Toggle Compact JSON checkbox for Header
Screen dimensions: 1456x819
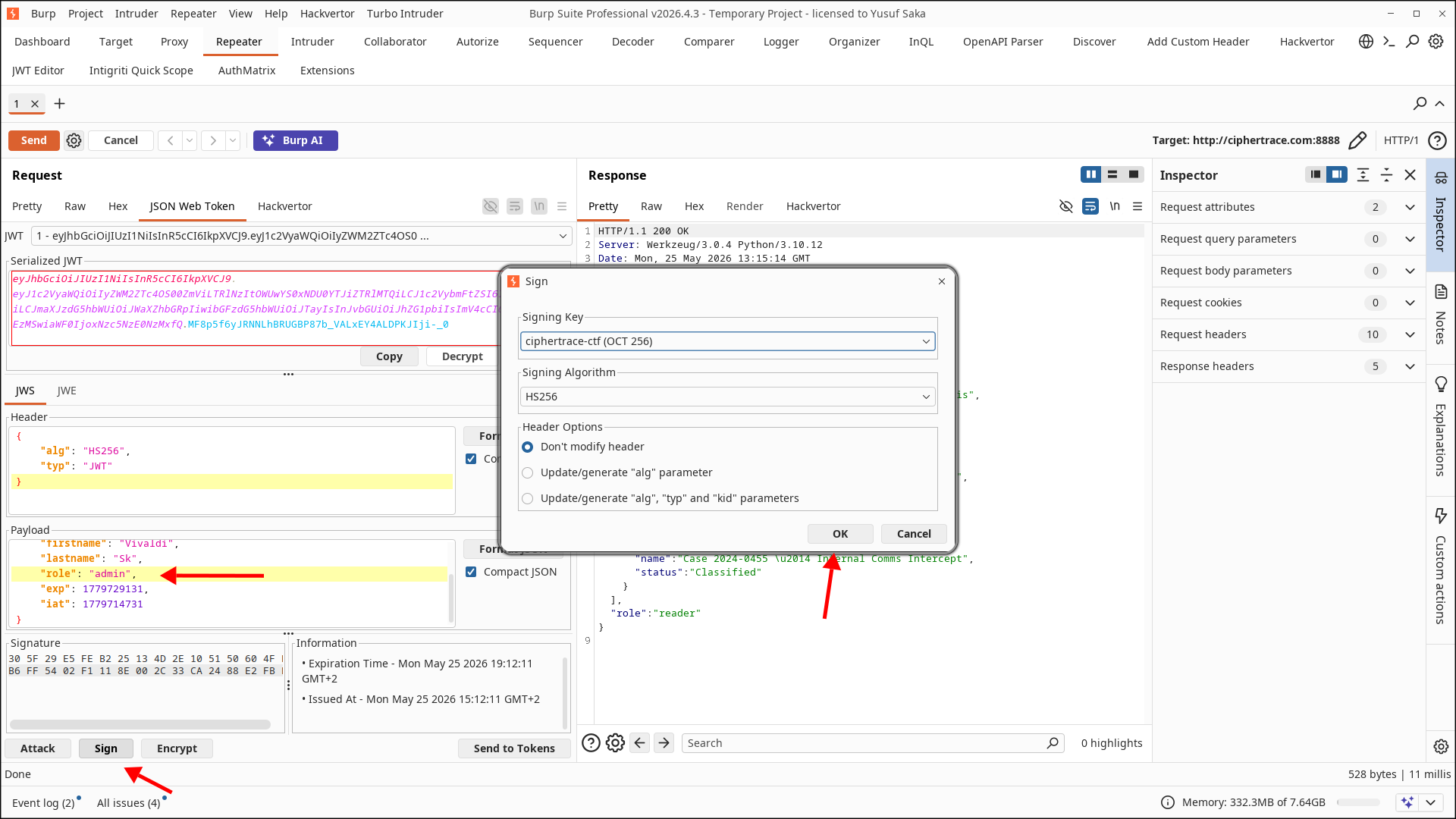[471, 460]
